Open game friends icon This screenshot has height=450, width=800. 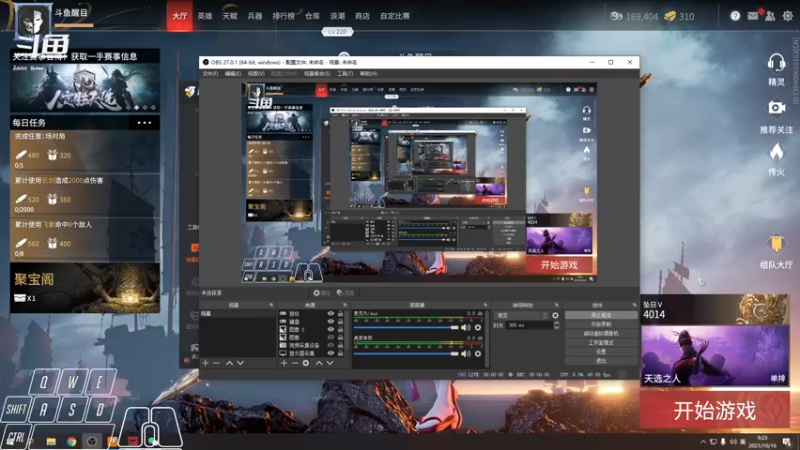[770, 16]
